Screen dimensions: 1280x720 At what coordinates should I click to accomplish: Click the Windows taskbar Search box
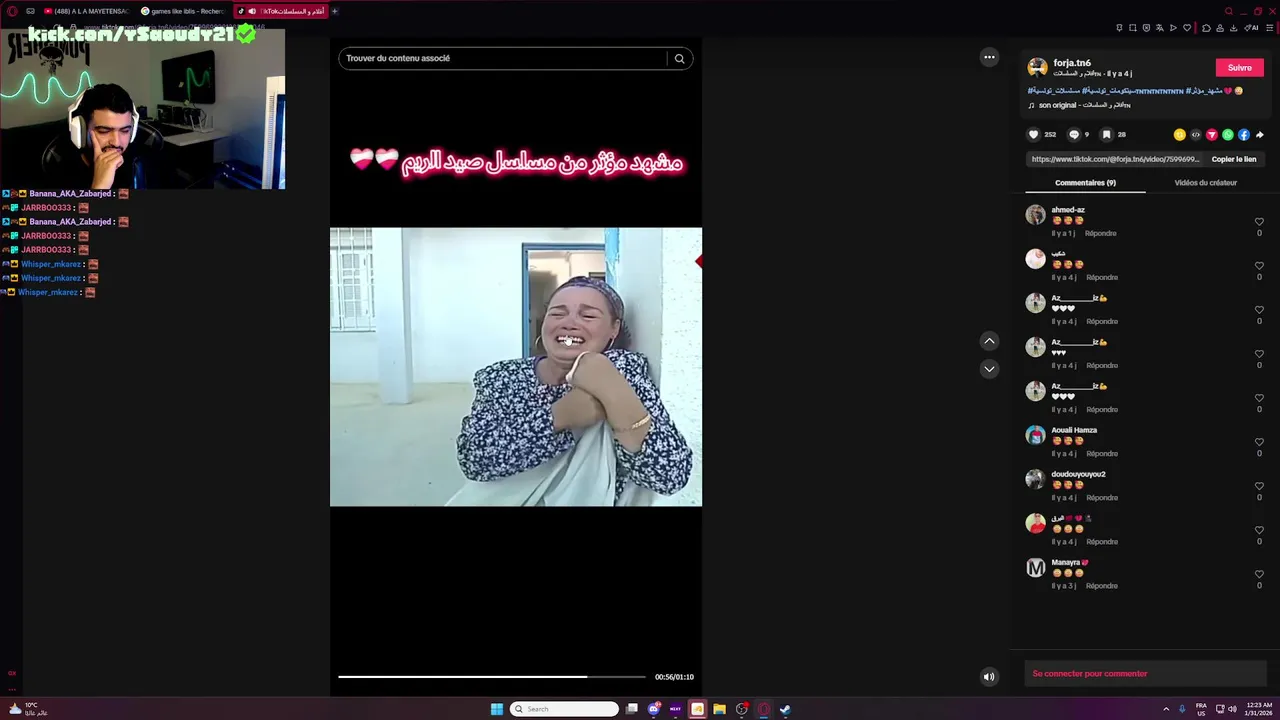pos(564,709)
